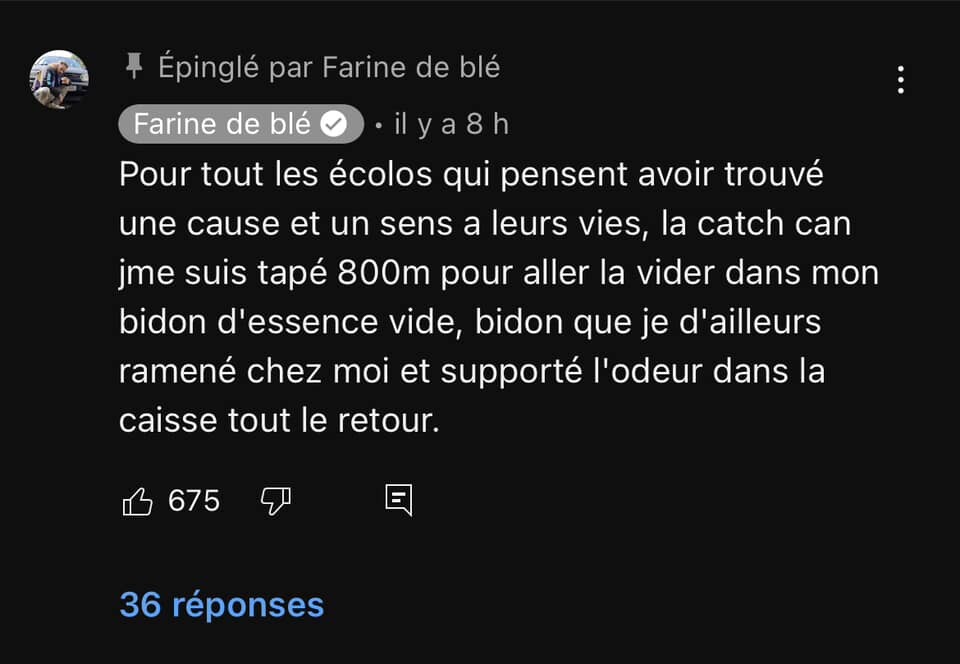
Task: Click the pushpin icon beside Épinglé
Action: pyautogui.click(x=133, y=66)
